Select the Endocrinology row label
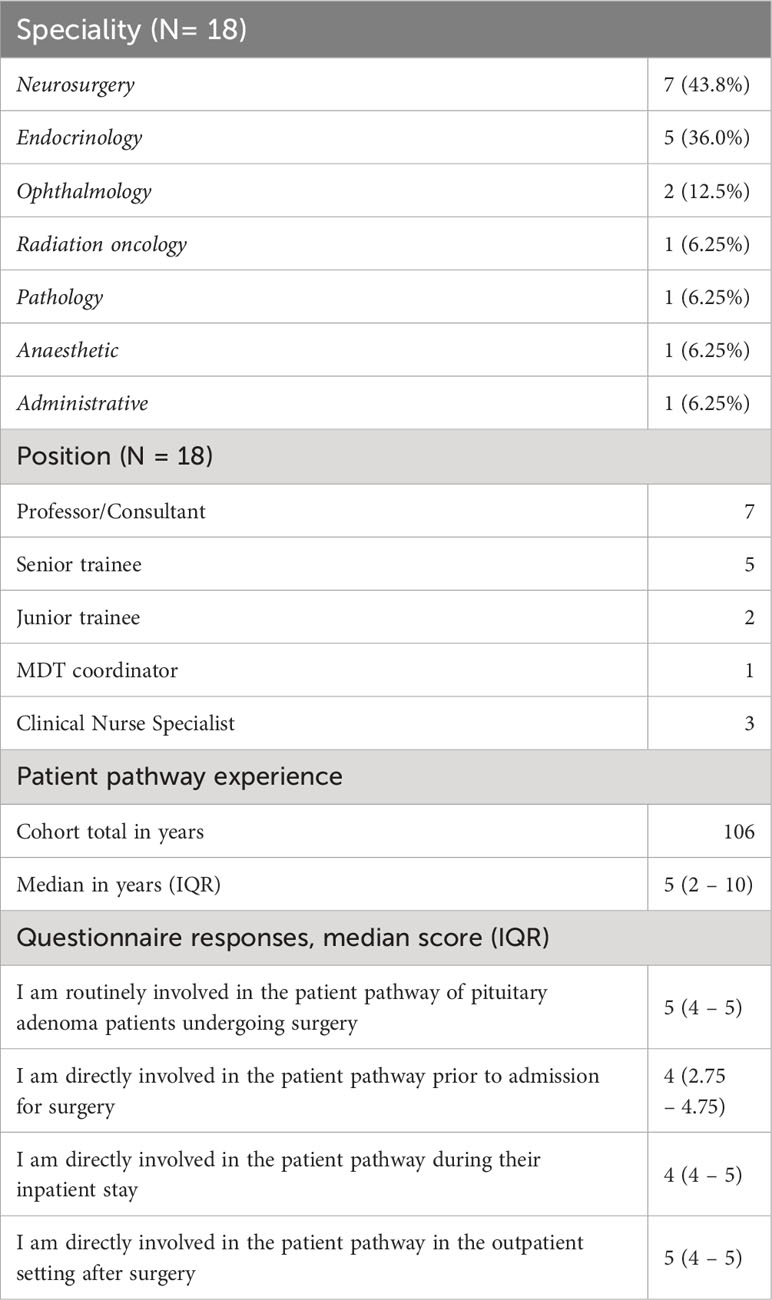The image size is (772, 1300). 79,138
